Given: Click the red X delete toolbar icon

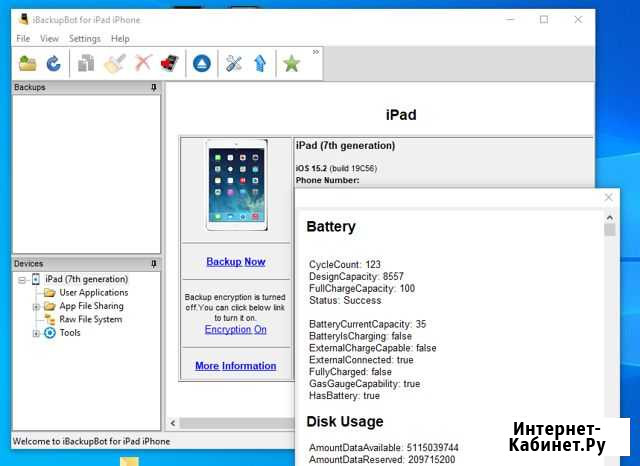Looking at the screenshot, I should pyautogui.click(x=143, y=63).
